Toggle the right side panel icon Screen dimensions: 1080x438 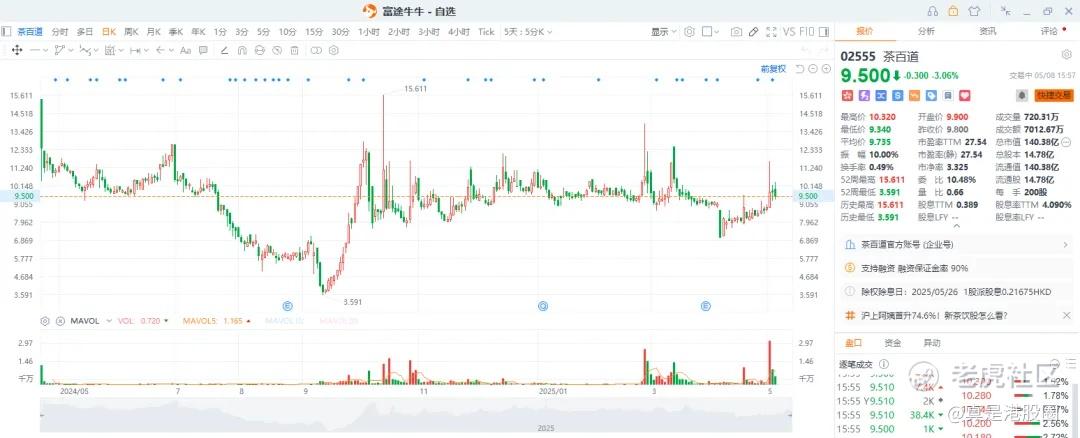click(x=824, y=32)
